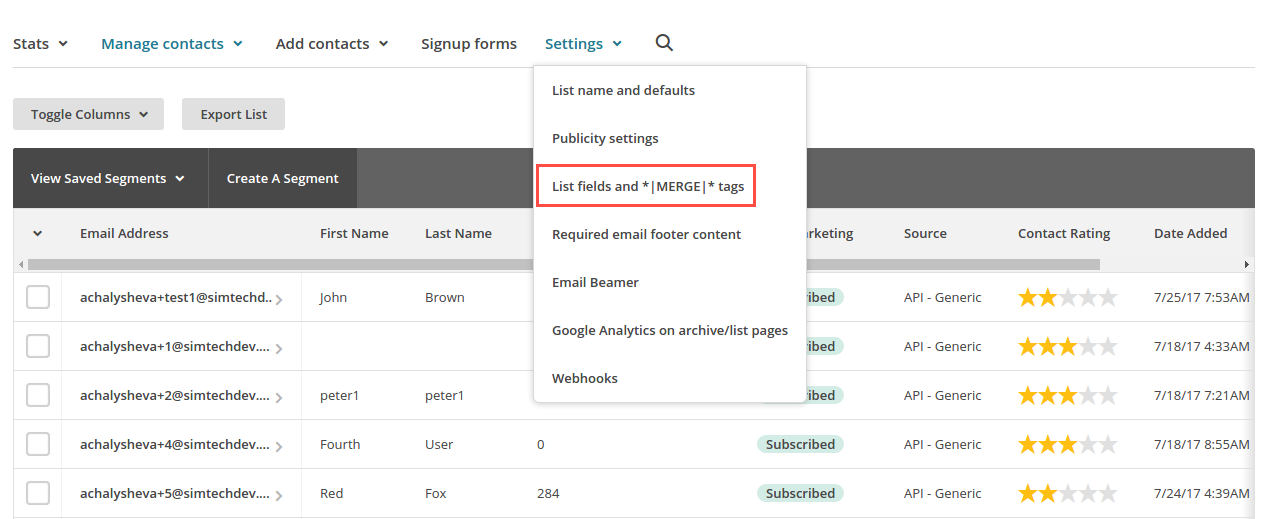
Task: Choose Email Beamer option
Action: (595, 282)
